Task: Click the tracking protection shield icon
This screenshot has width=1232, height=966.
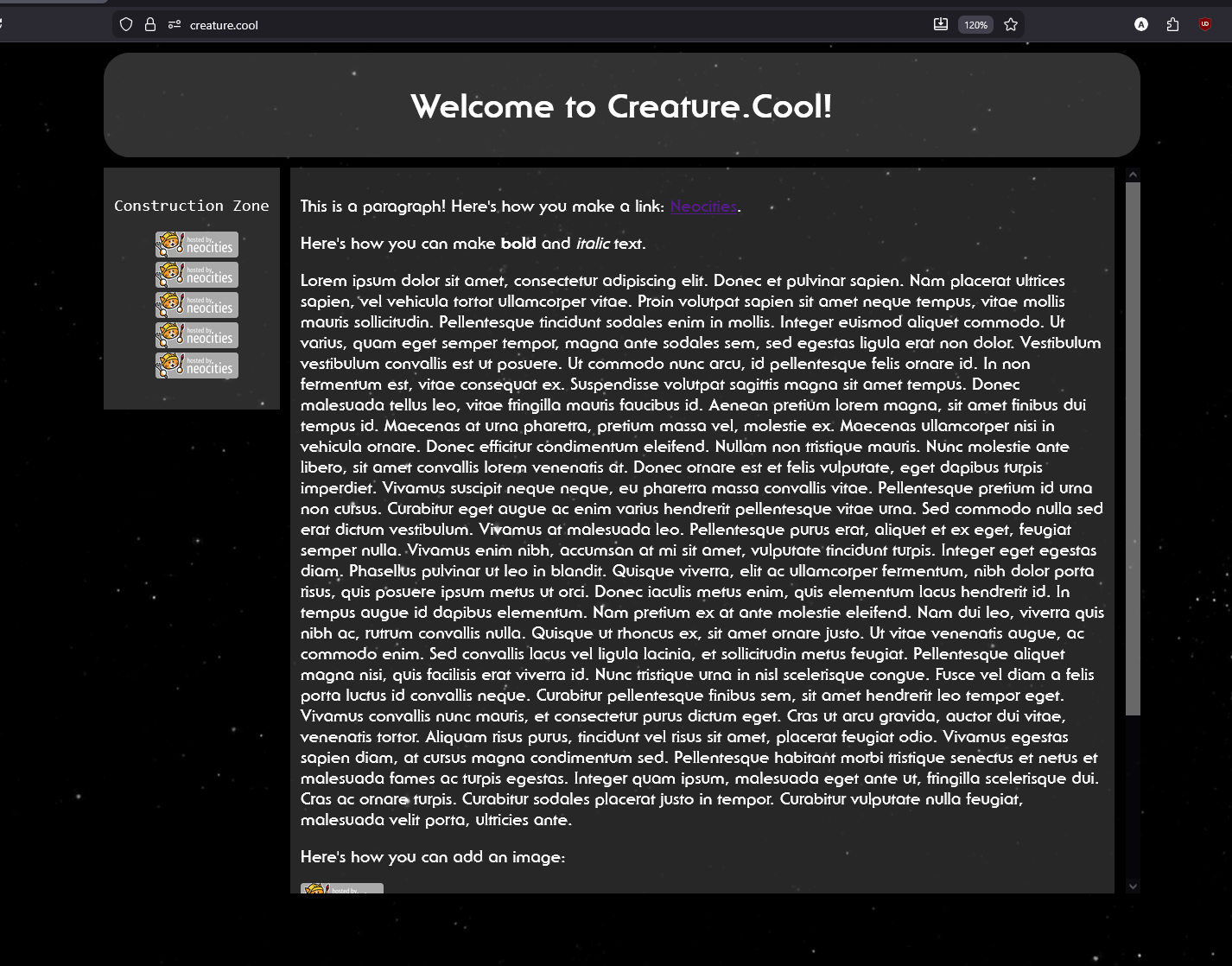Action: pos(126,25)
